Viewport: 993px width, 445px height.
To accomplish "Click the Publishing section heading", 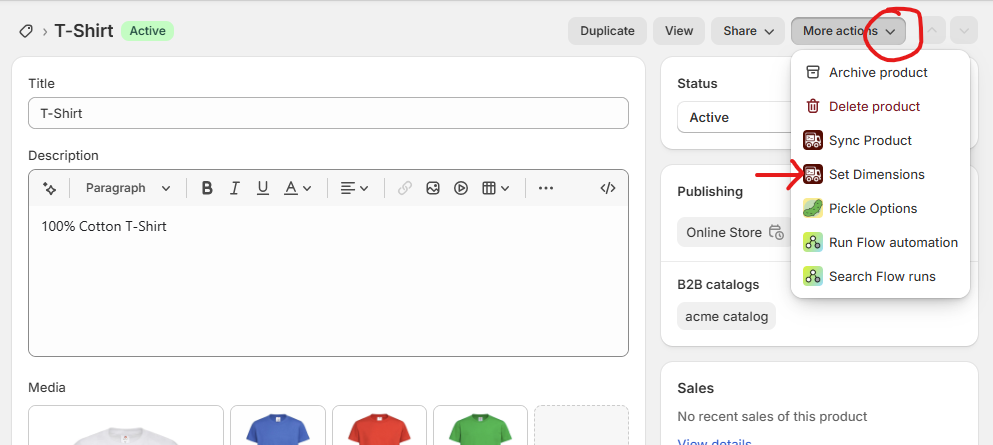I will tap(710, 192).
